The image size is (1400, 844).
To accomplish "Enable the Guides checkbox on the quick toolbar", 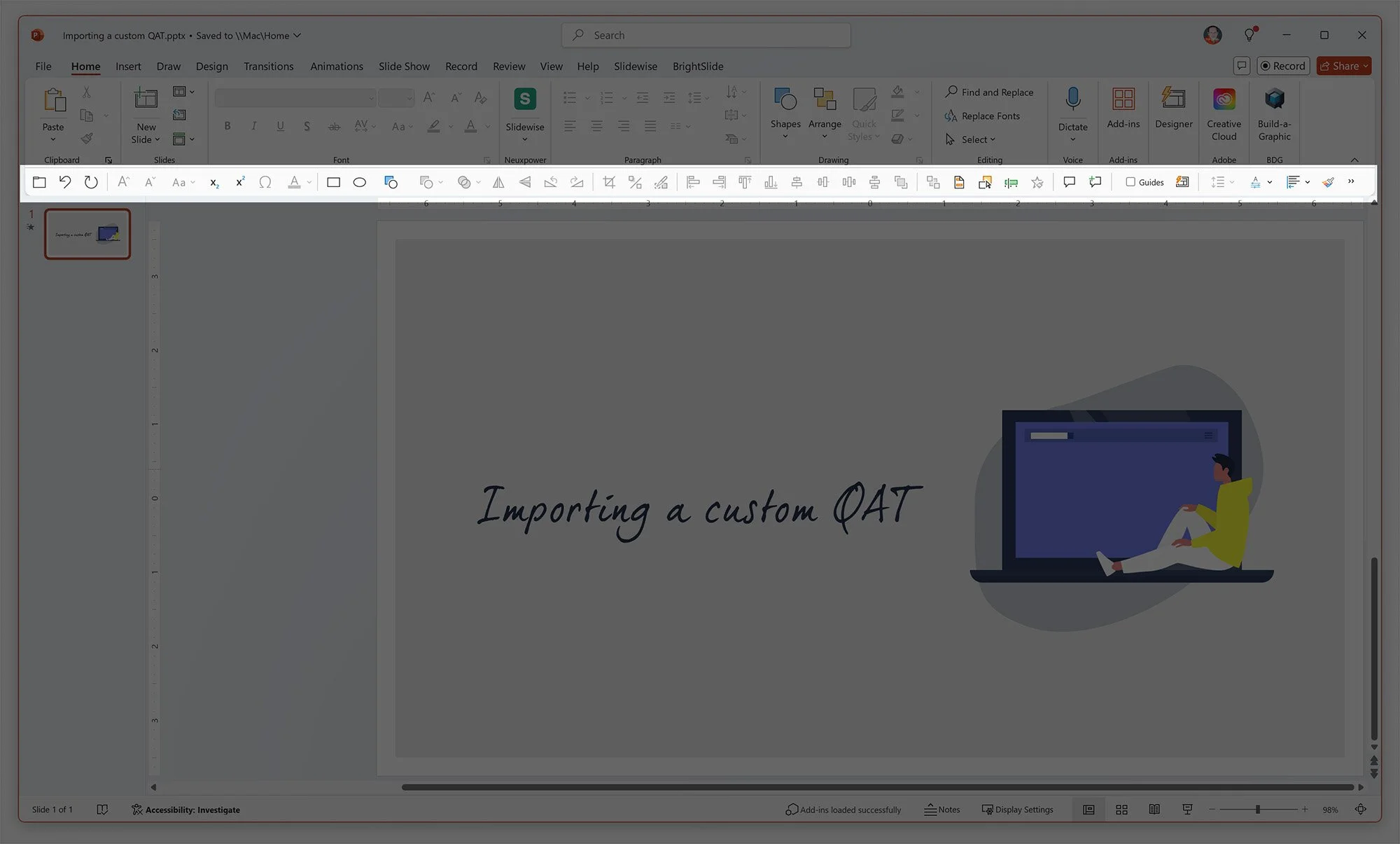I will click(x=1132, y=182).
